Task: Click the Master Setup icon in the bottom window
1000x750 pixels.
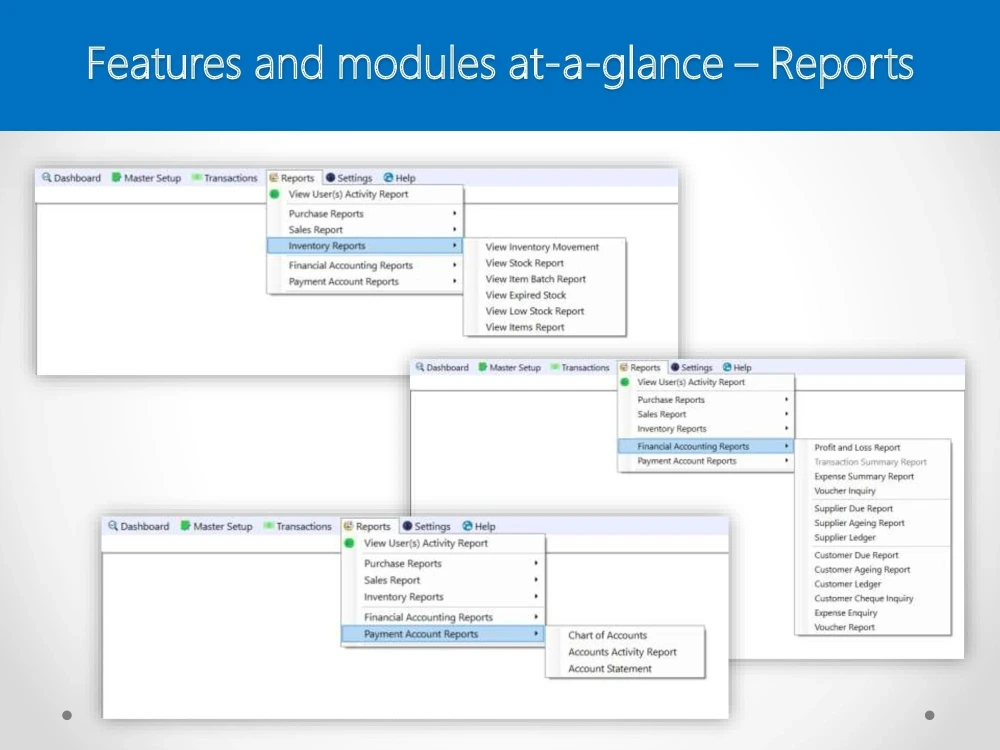Action: click(x=186, y=526)
